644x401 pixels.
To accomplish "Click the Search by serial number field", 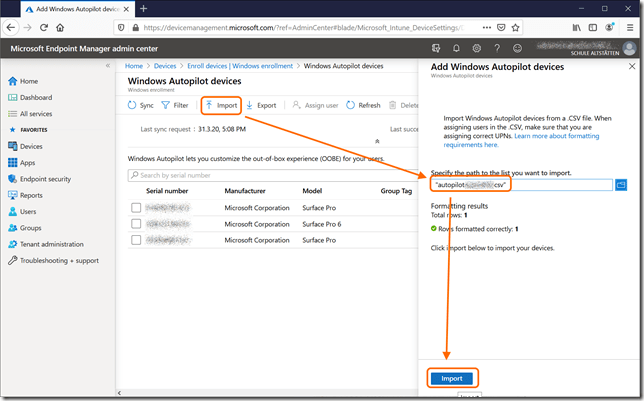I will (270, 176).
